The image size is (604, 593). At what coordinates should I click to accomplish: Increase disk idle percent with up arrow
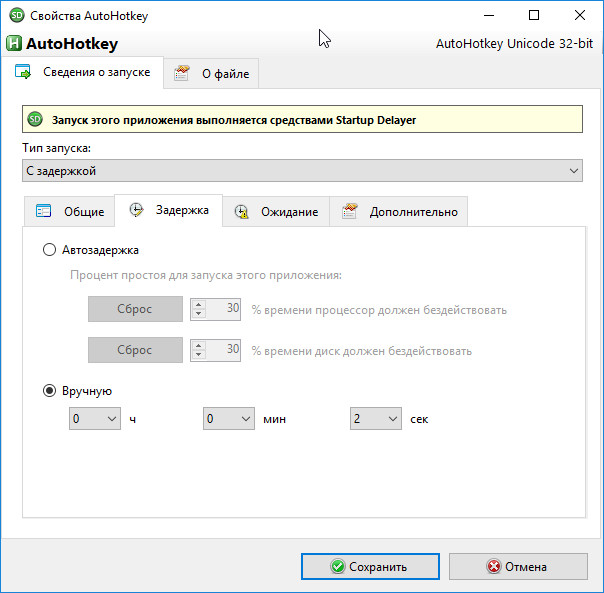[198, 346]
